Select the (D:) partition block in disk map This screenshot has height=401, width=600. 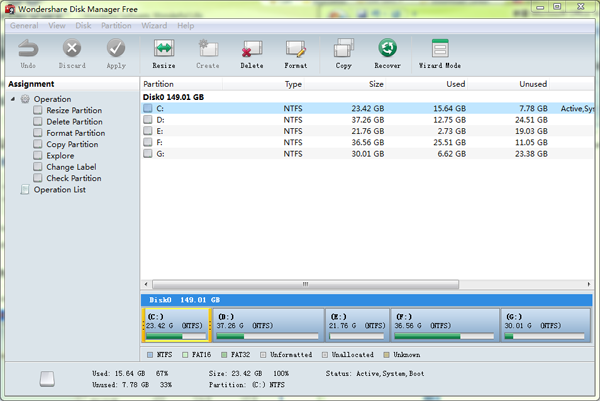pos(267,325)
